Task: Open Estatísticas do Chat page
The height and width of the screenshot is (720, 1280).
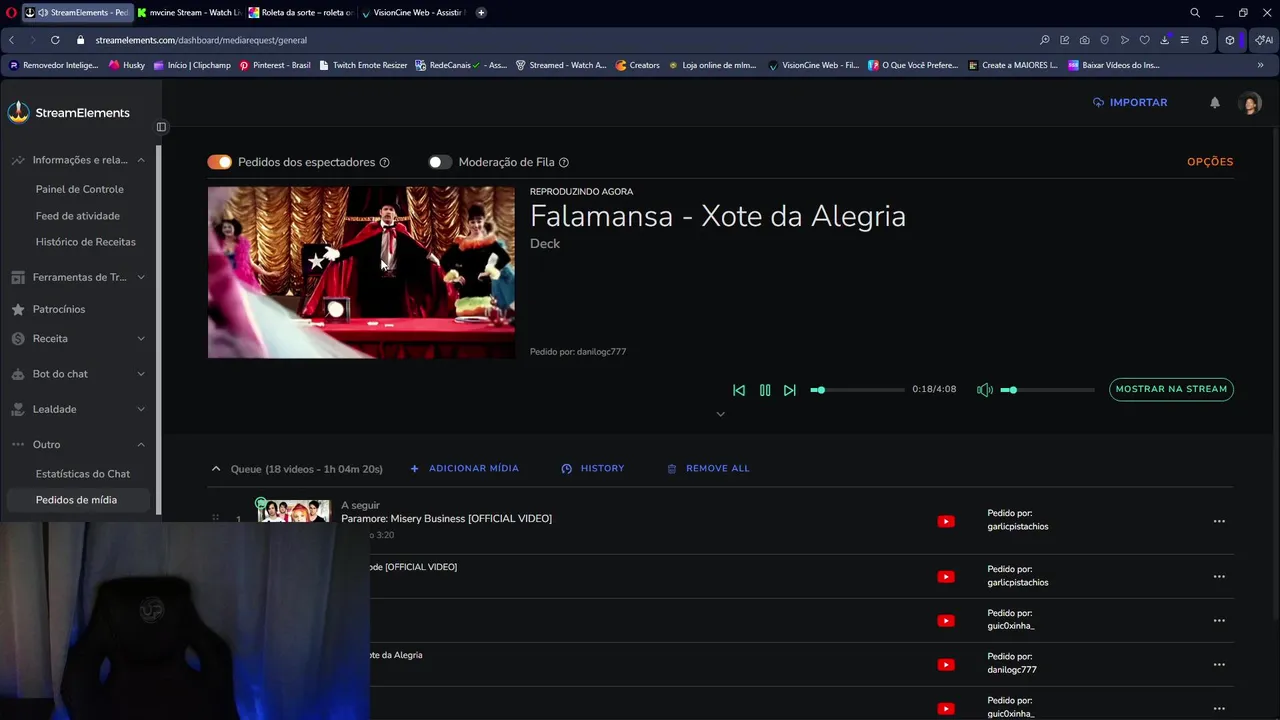Action: 83,474
